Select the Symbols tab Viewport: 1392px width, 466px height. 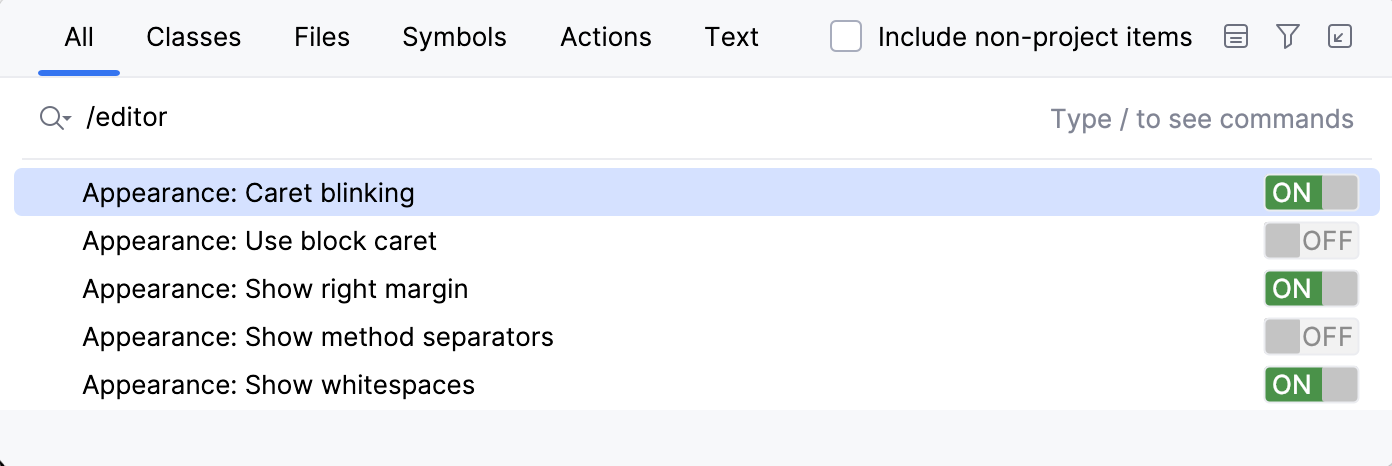coord(454,38)
